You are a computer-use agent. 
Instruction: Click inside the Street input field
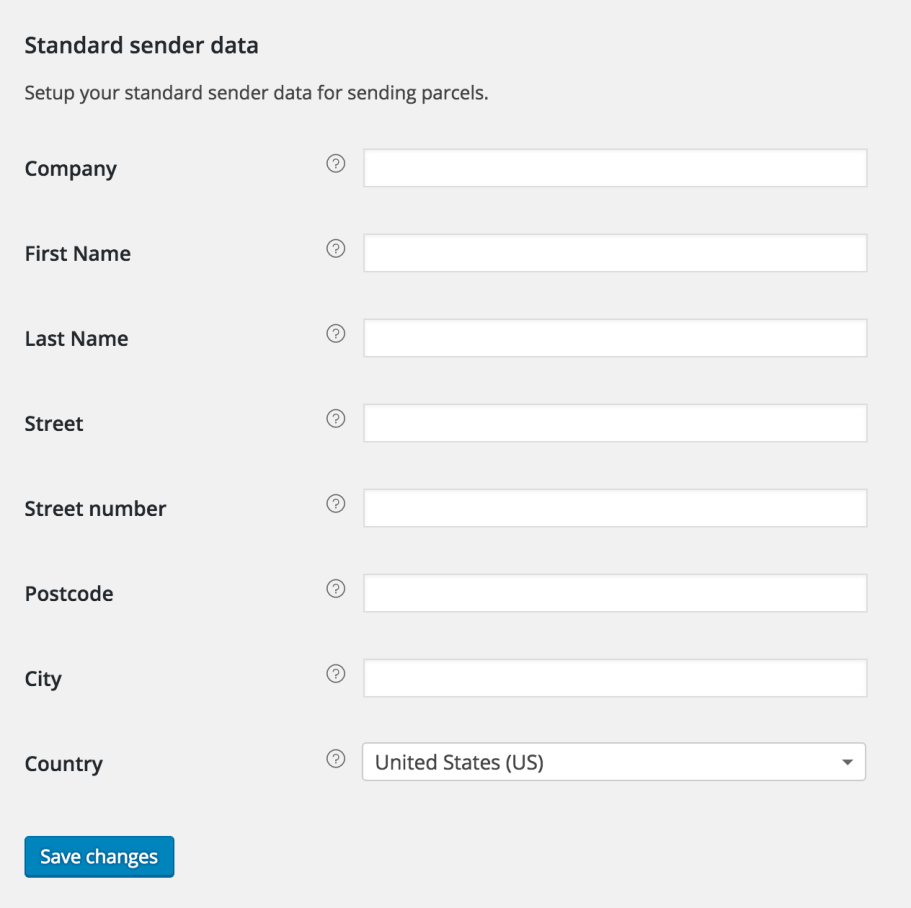pos(614,422)
